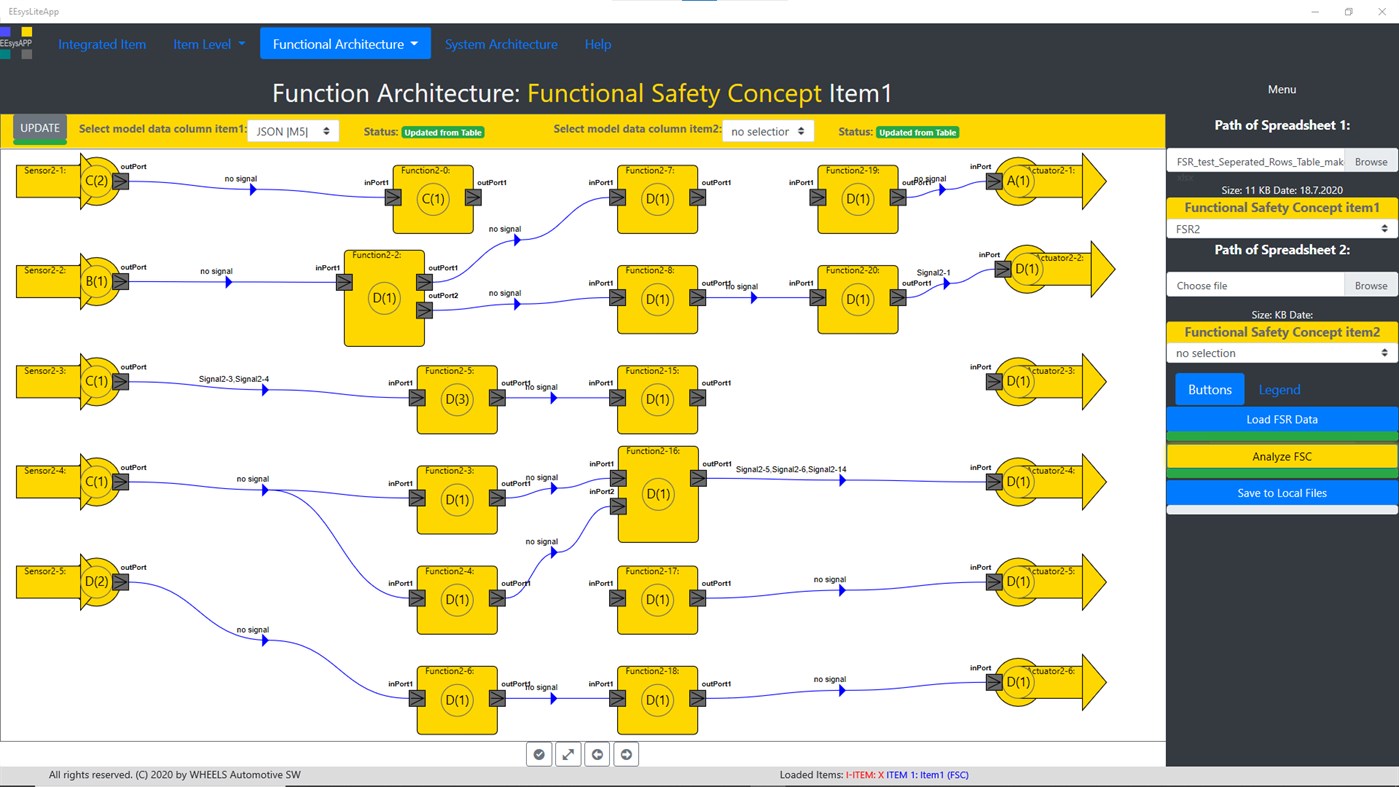Switch to the Legend tab
1399x787 pixels.
point(1279,389)
